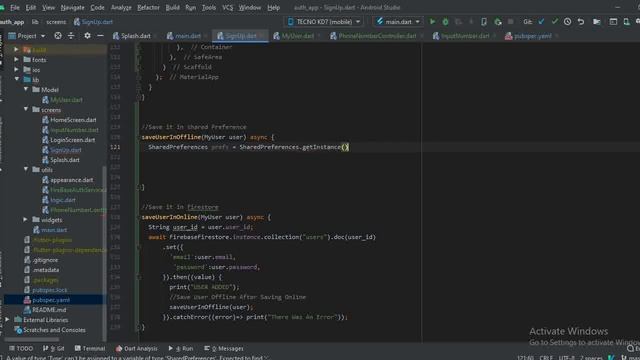Collapse the lib folder
The image size is (640, 360).
click(x=16, y=80)
